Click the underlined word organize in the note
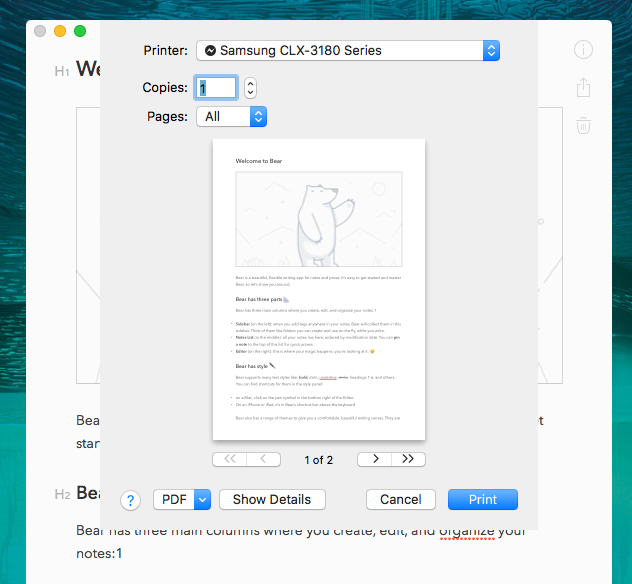The image size is (632, 584). (467, 531)
